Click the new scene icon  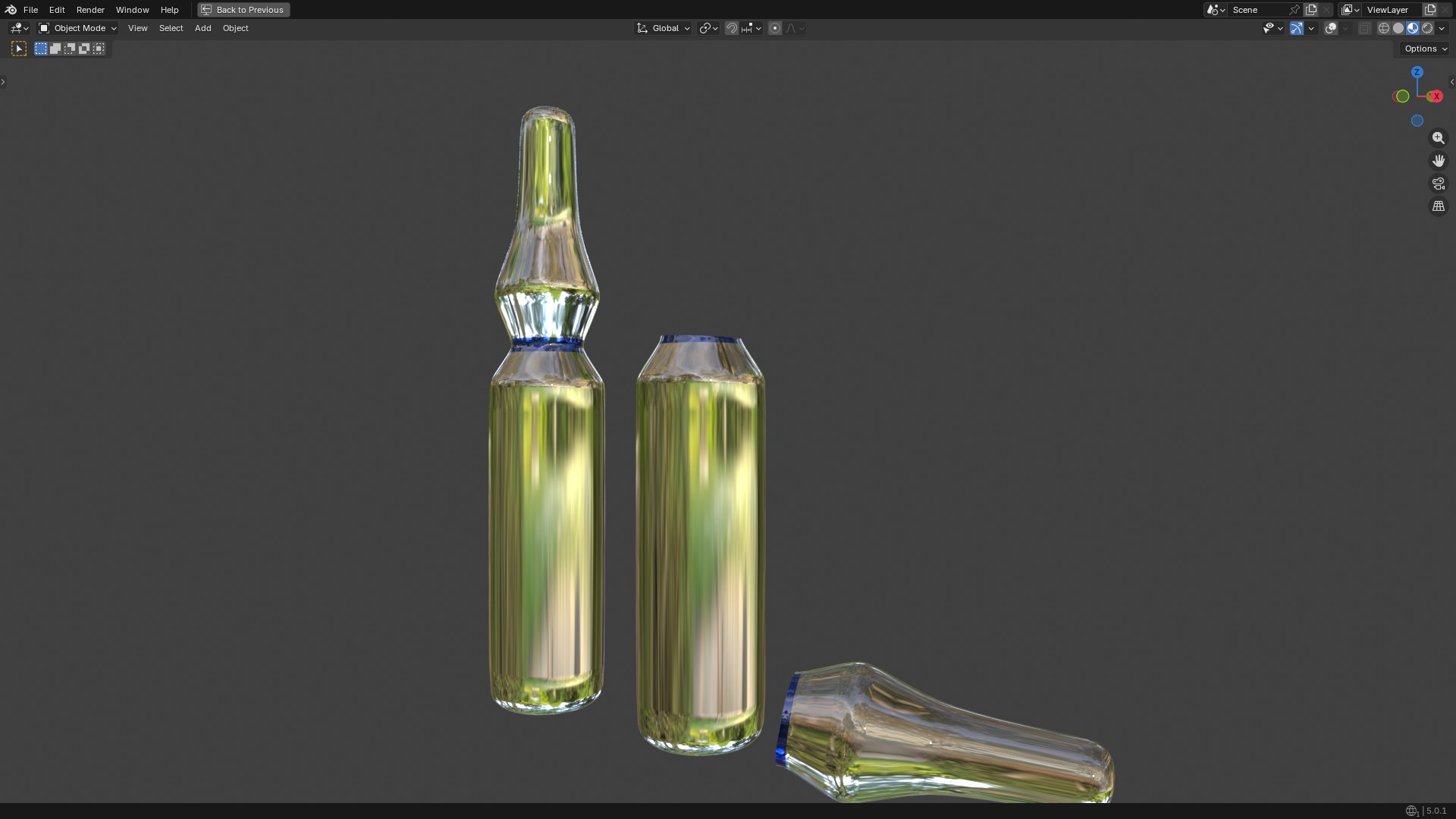(1311, 10)
